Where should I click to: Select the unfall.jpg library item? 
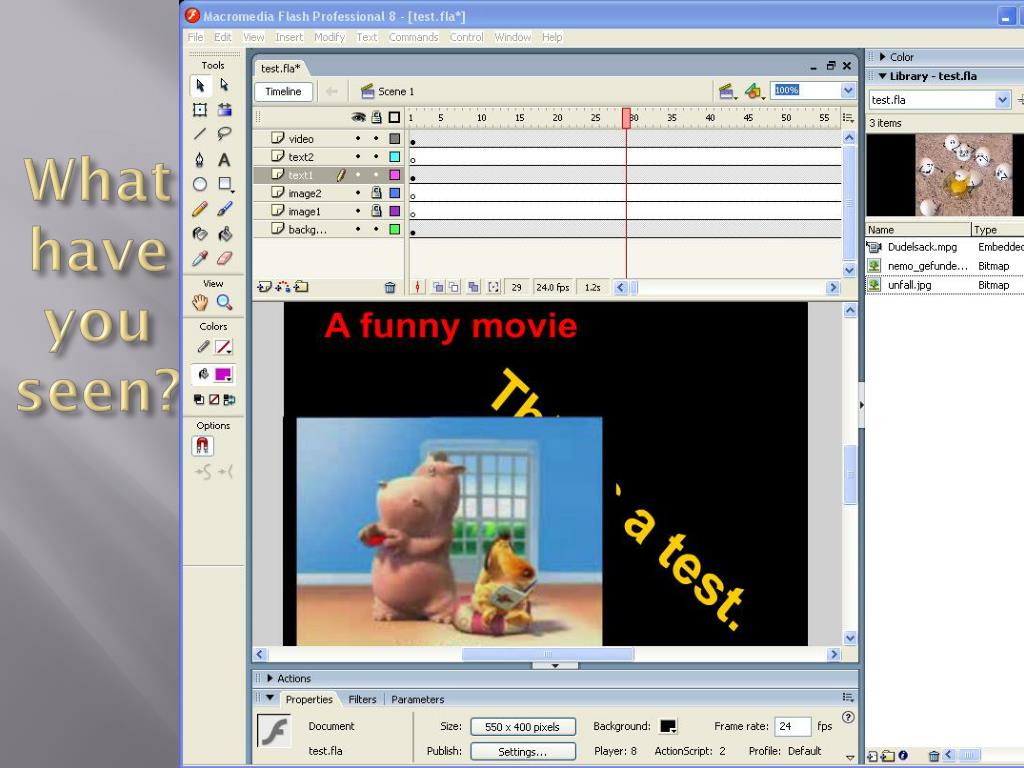[x=944, y=285]
